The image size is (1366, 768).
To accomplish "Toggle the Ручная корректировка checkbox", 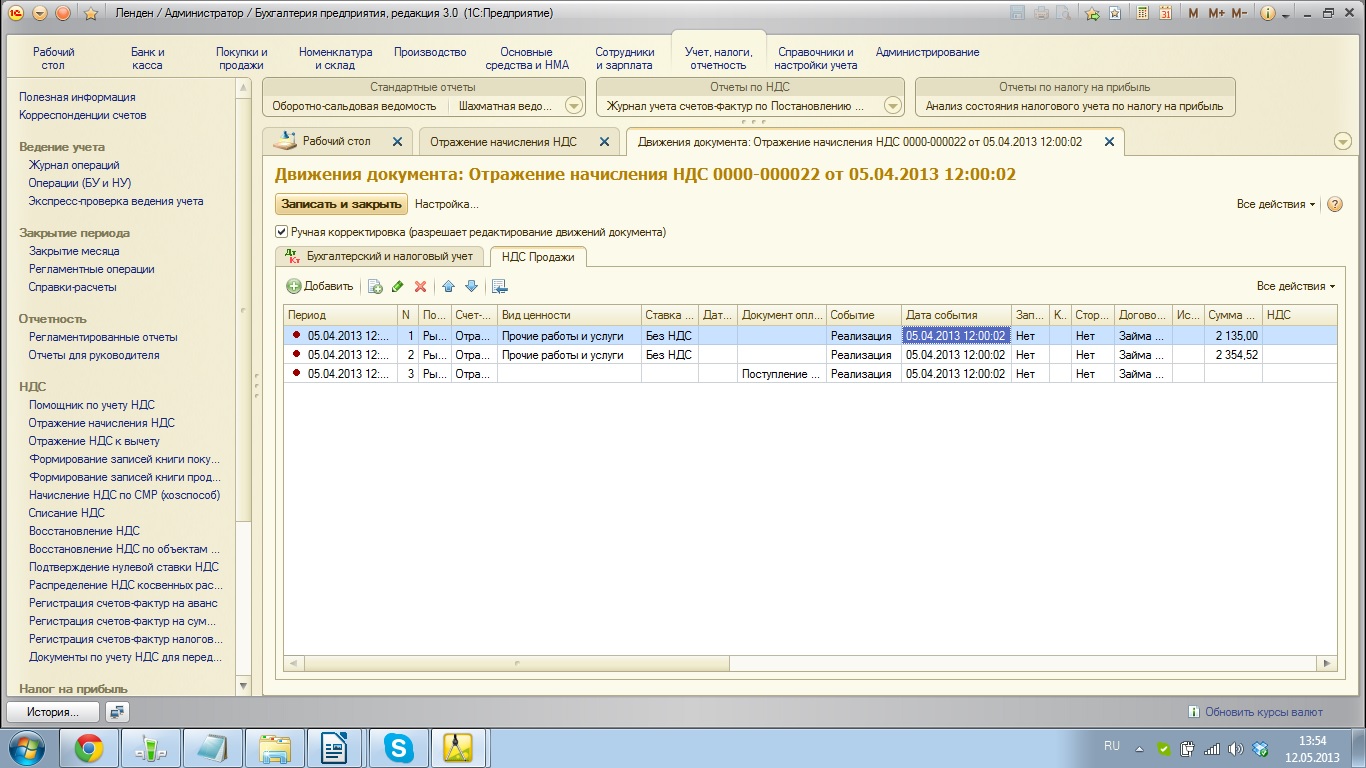I will tap(282, 232).
